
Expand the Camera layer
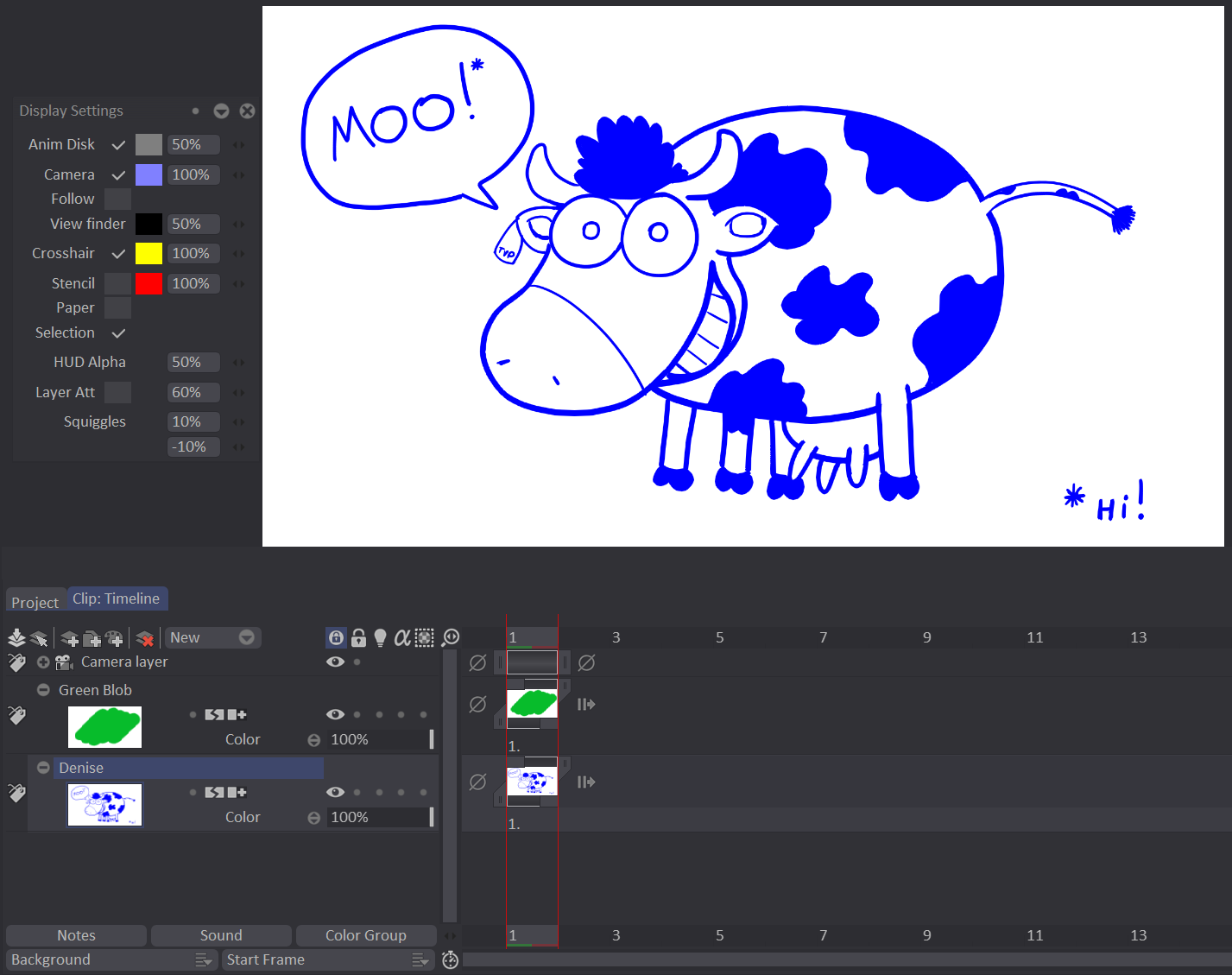[43, 662]
